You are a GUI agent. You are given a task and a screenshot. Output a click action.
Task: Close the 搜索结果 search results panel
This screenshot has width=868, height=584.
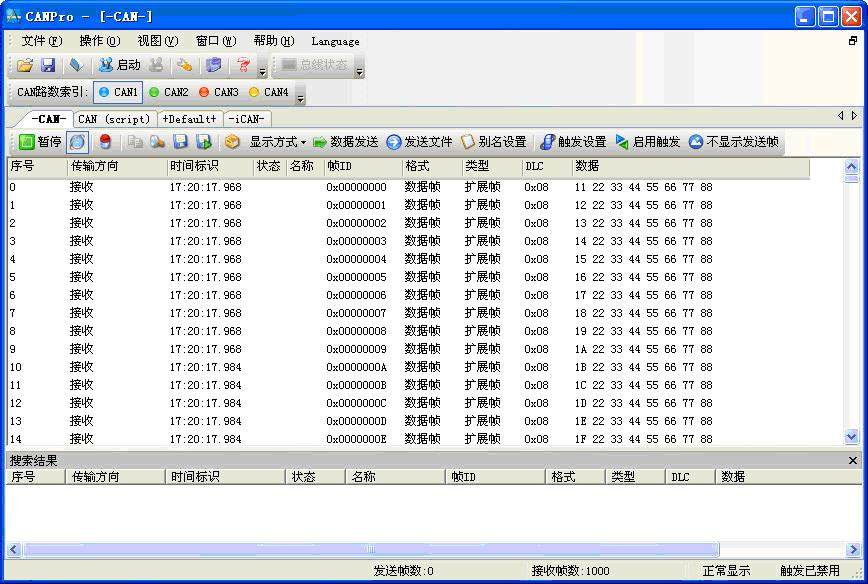click(x=852, y=461)
